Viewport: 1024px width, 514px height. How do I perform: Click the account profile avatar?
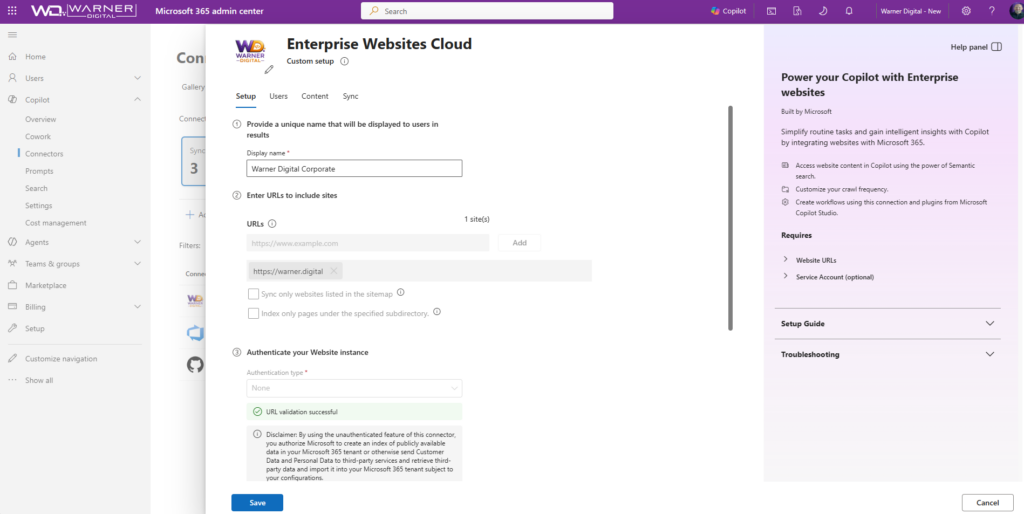coord(1019,11)
